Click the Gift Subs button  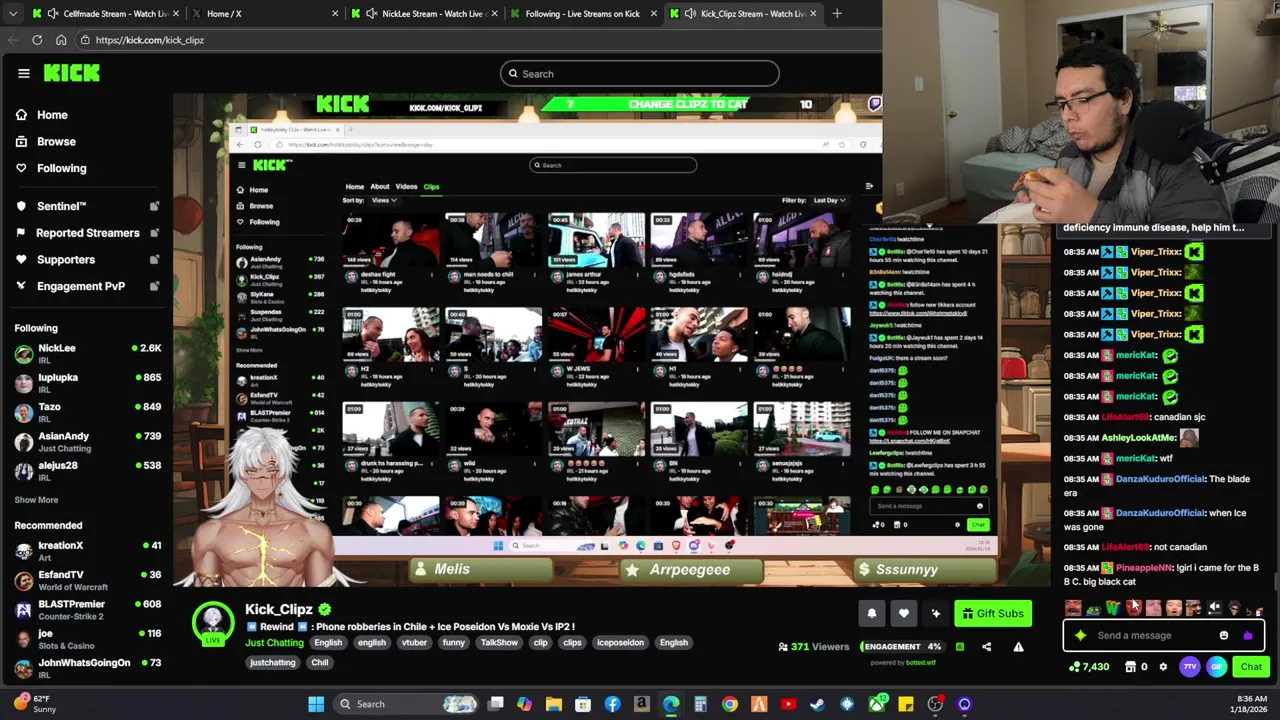pyautogui.click(x=993, y=614)
